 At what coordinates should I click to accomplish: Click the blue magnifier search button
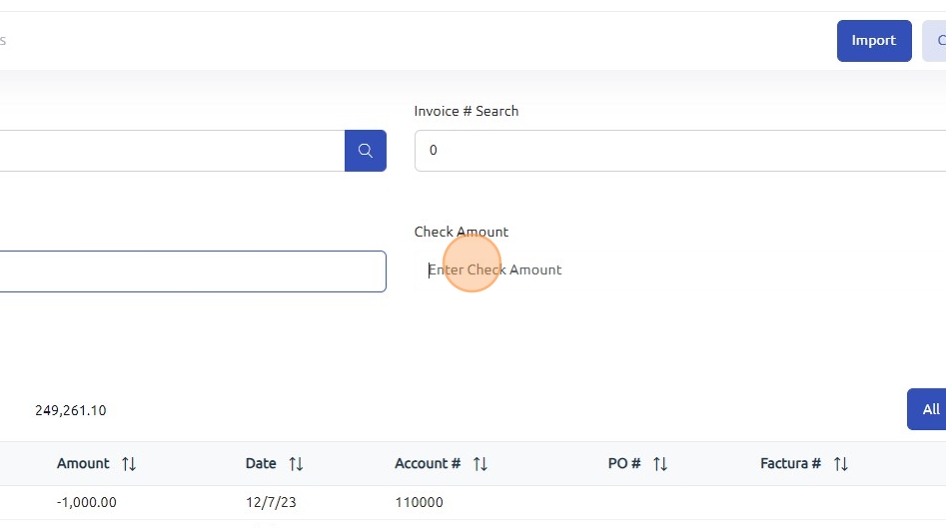click(x=365, y=151)
